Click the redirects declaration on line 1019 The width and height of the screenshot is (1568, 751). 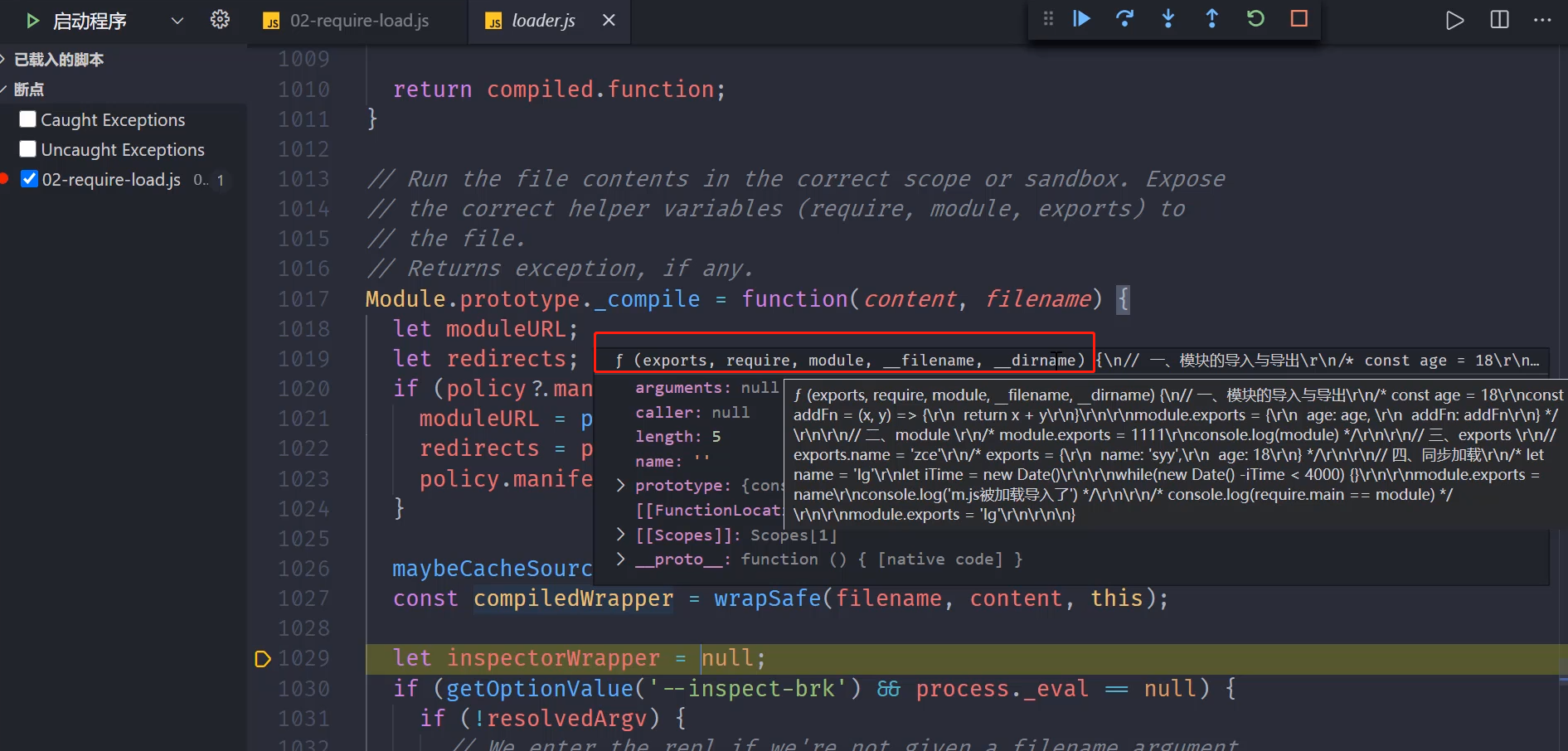point(506,359)
